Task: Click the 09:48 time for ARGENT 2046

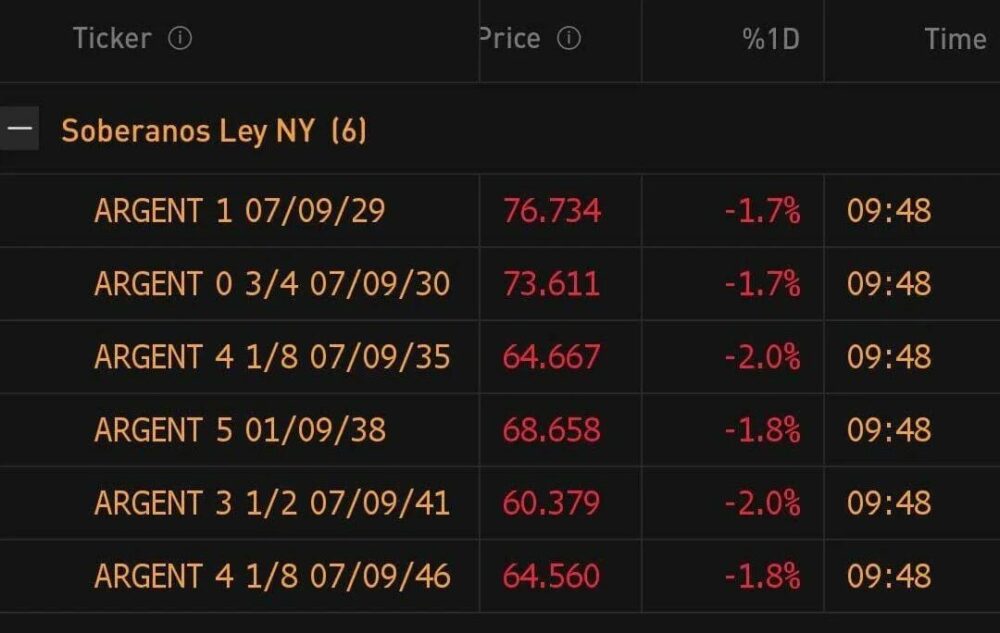Action: pyautogui.click(x=889, y=576)
